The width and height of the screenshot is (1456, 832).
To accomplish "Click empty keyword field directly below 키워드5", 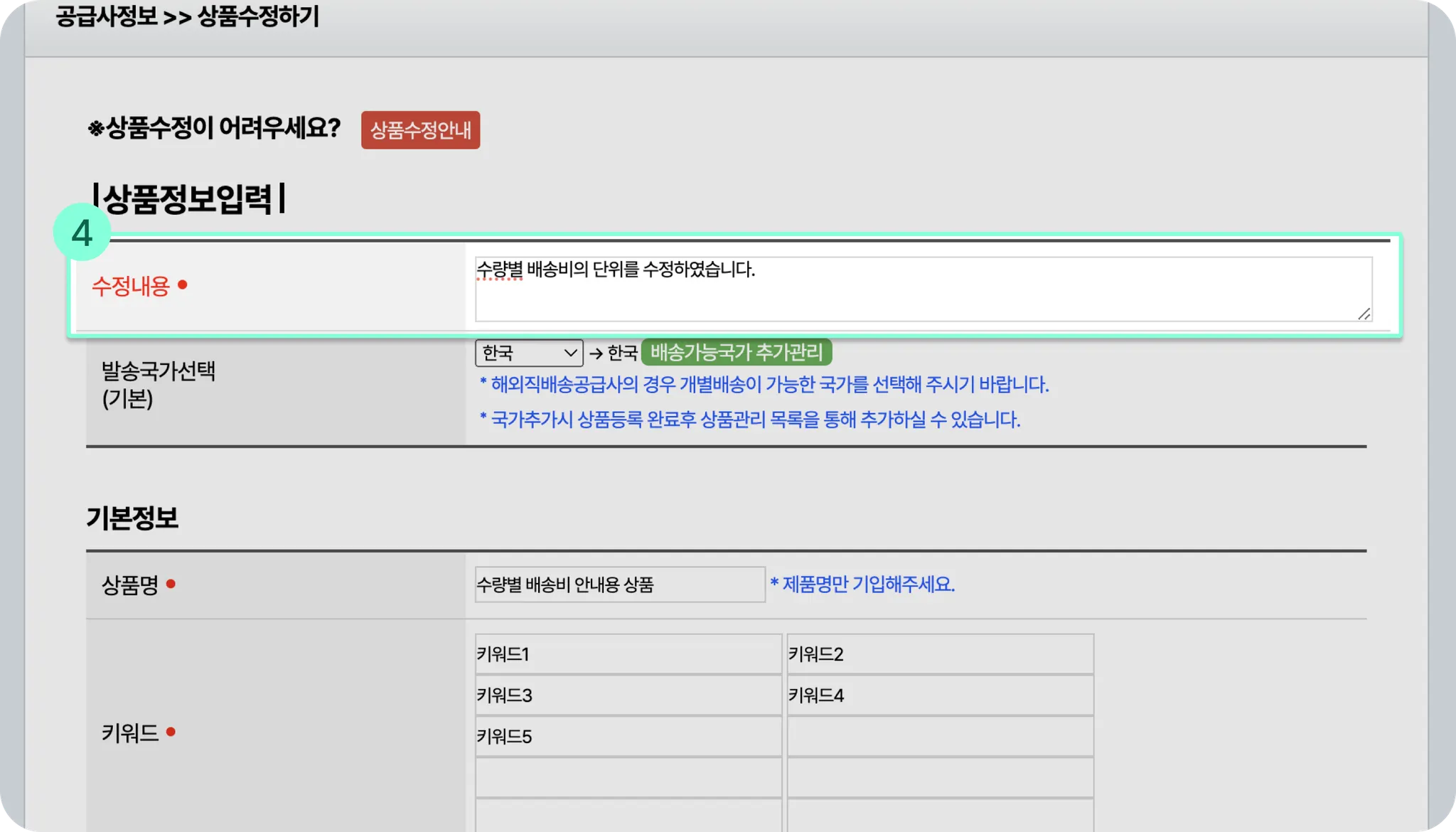I will (628, 778).
